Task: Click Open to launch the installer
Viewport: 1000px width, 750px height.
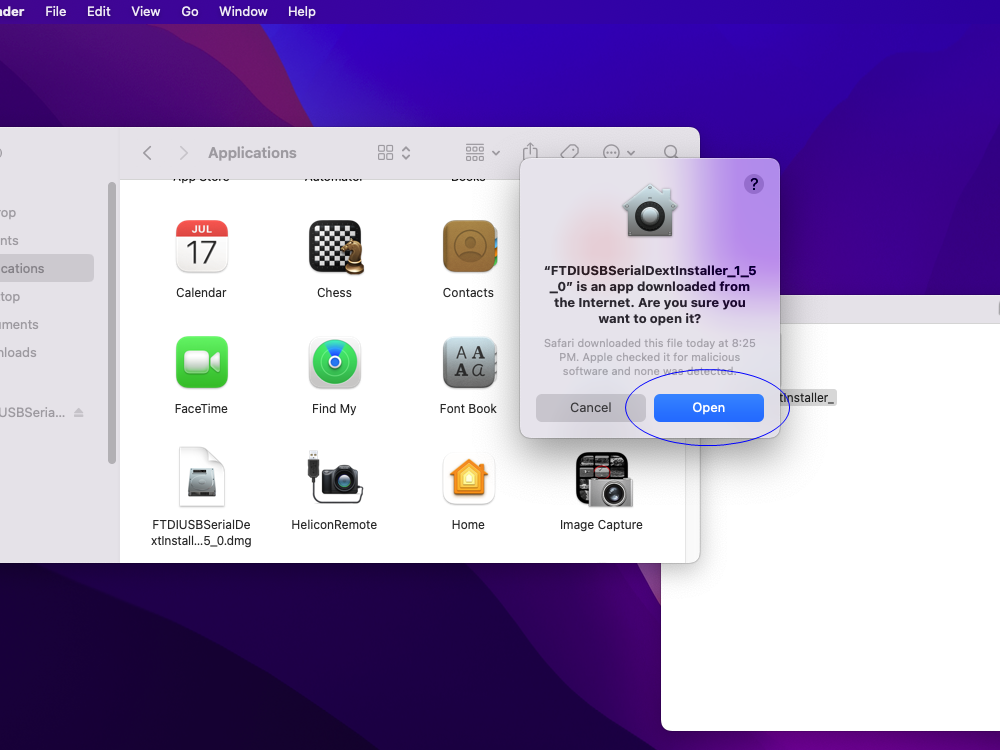Action: pyautogui.click(x=709, y=408)
